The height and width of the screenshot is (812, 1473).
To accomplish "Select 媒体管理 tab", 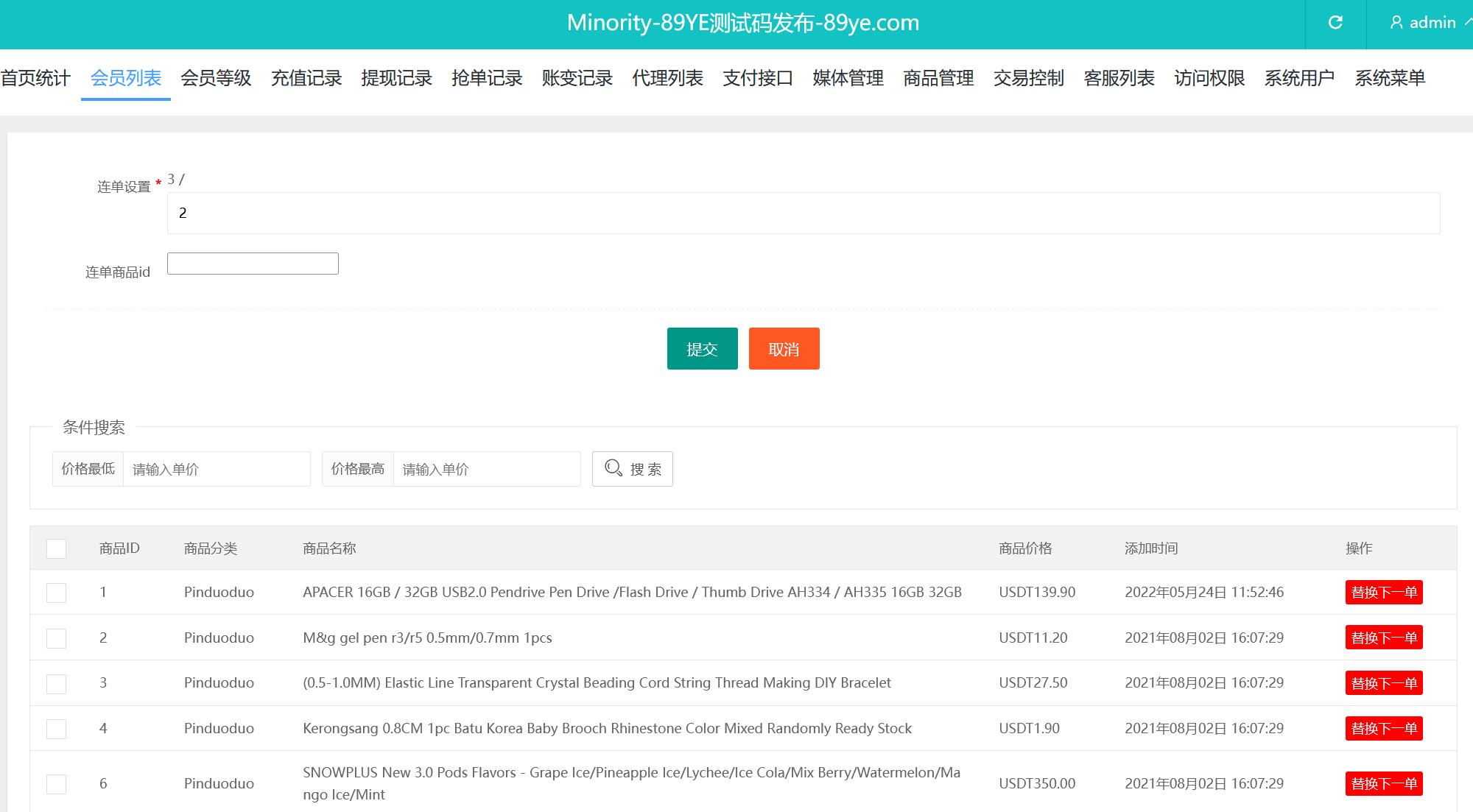I will coord(848,78).
